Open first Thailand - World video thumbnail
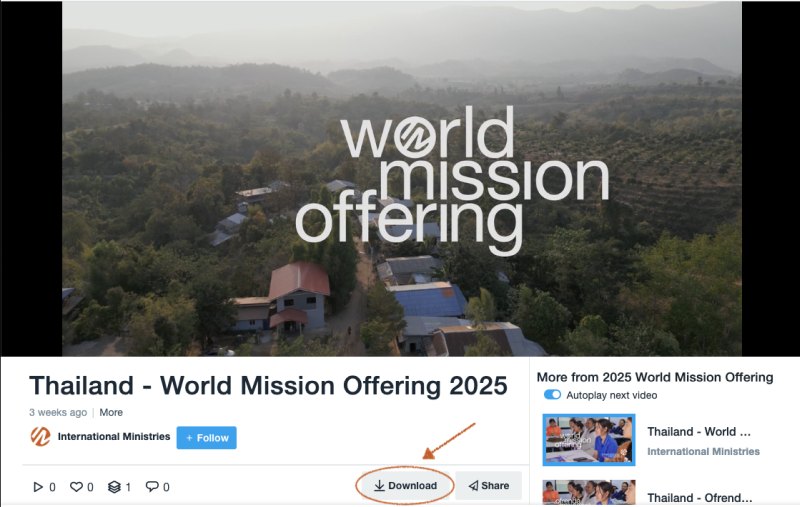 point(589,440)
